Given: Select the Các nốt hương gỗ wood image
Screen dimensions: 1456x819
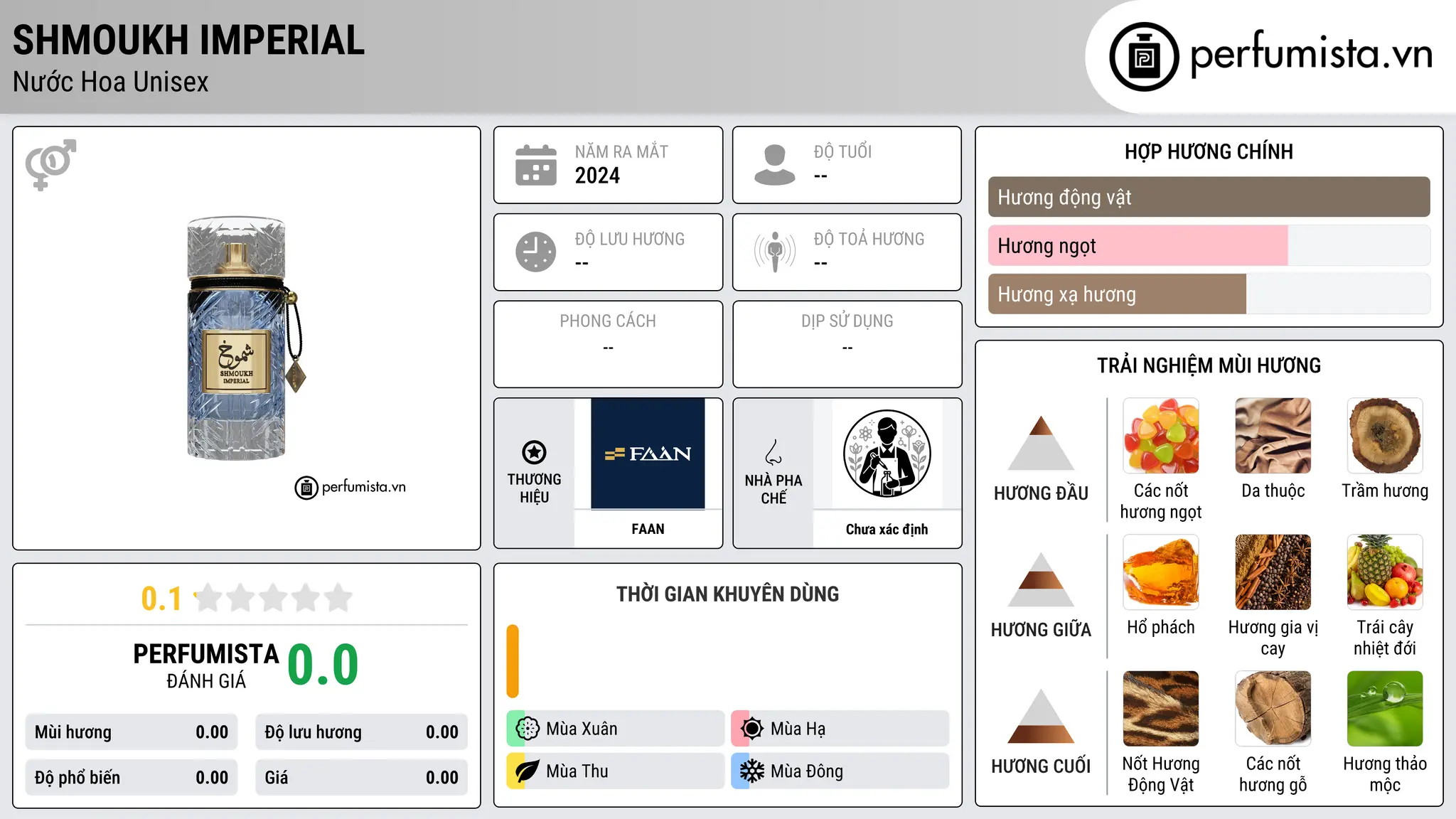Looking at the screenshot, I should coord(1273,709).
